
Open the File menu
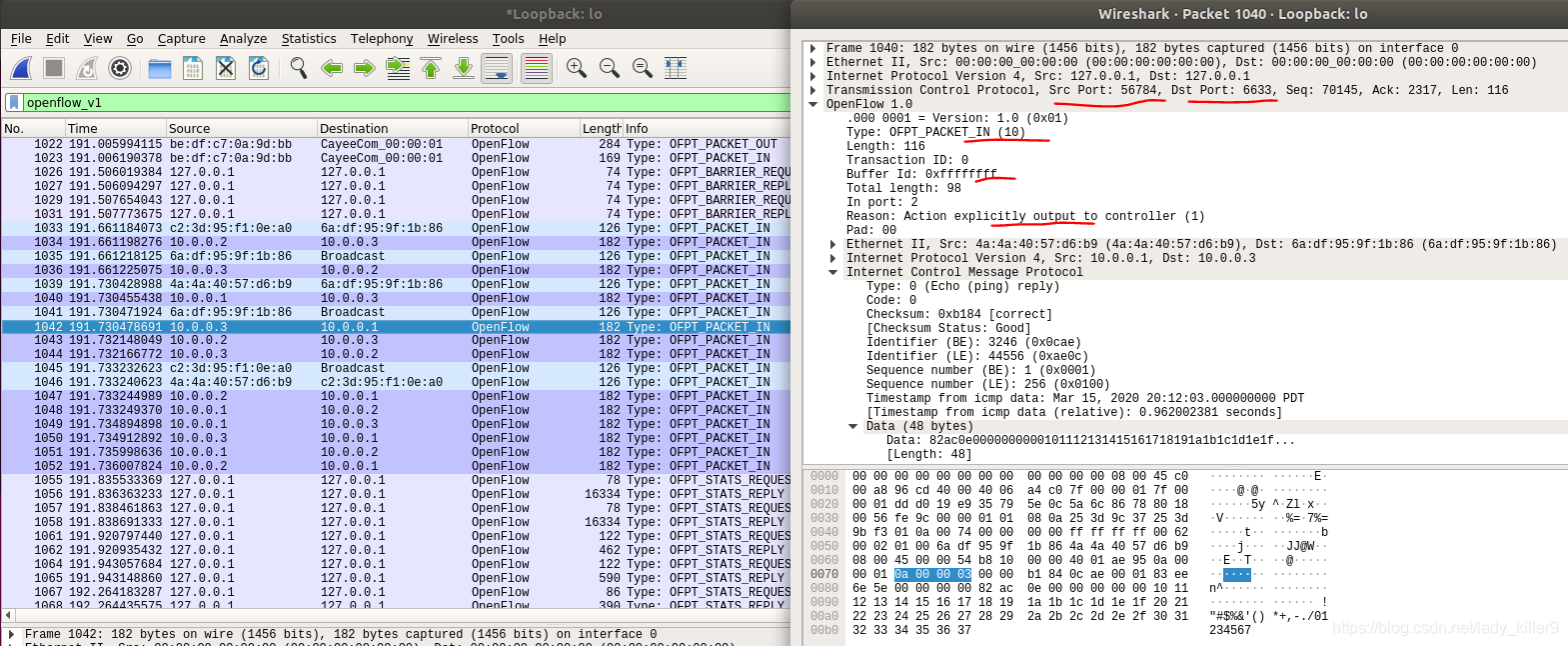point(21,39)
